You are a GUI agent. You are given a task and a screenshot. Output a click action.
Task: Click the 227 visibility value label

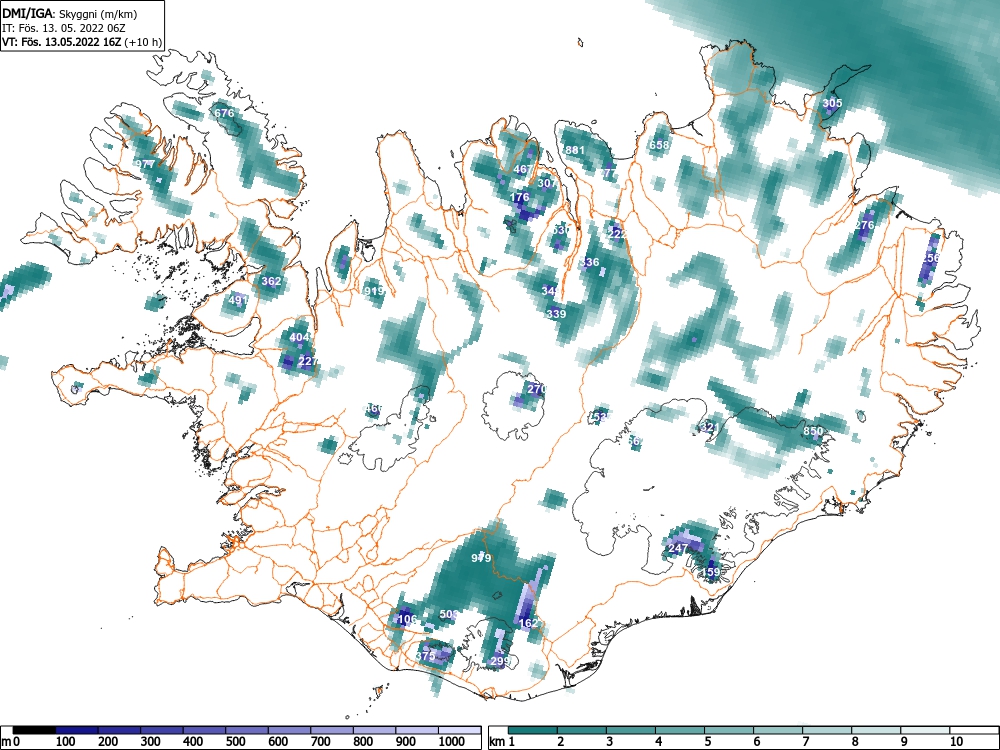pos(308,362)
